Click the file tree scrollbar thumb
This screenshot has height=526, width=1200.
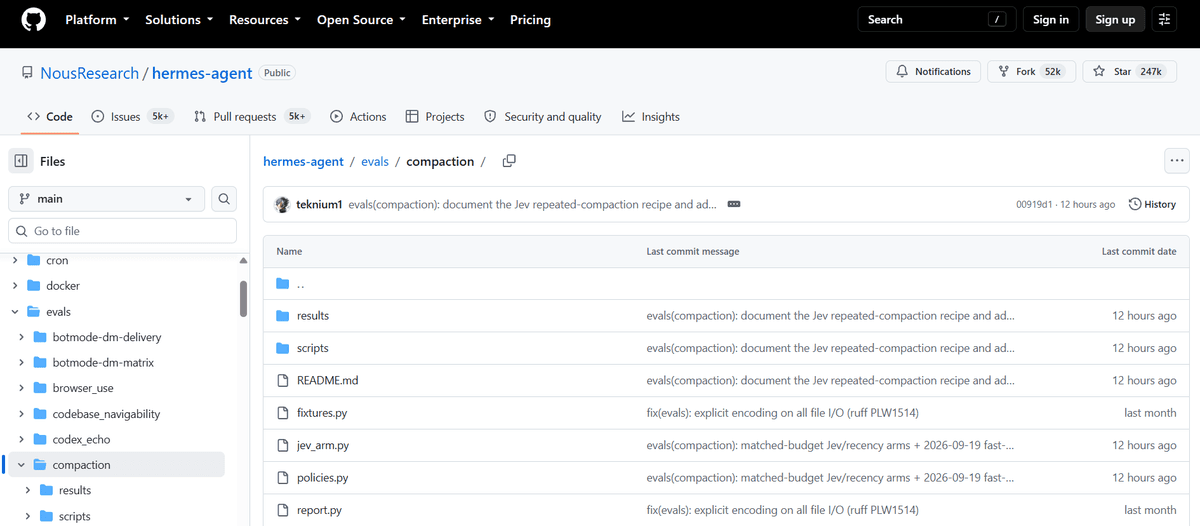click(243, 298)
